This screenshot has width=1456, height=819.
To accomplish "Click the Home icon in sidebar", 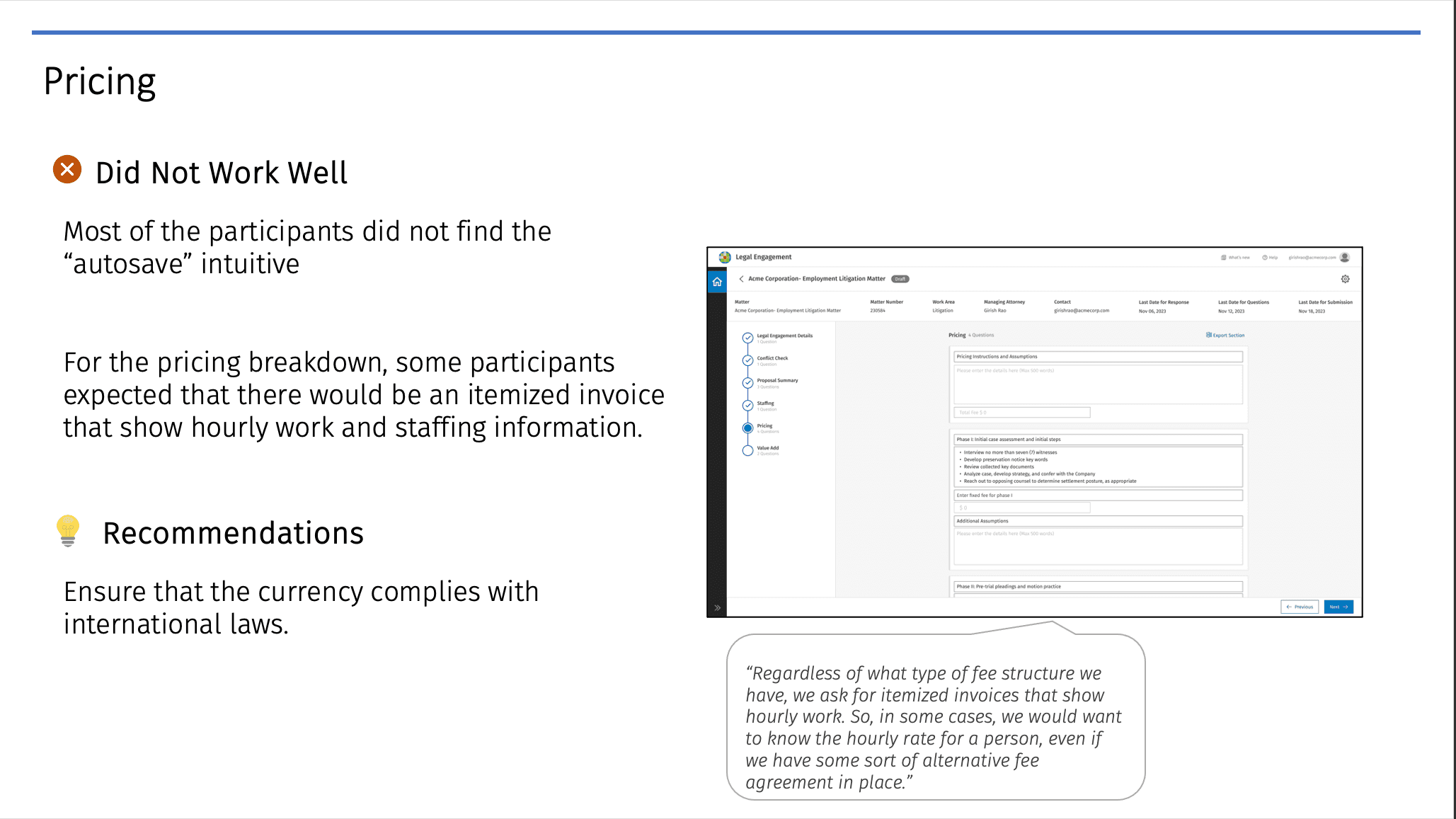I will tap(717, 282).
